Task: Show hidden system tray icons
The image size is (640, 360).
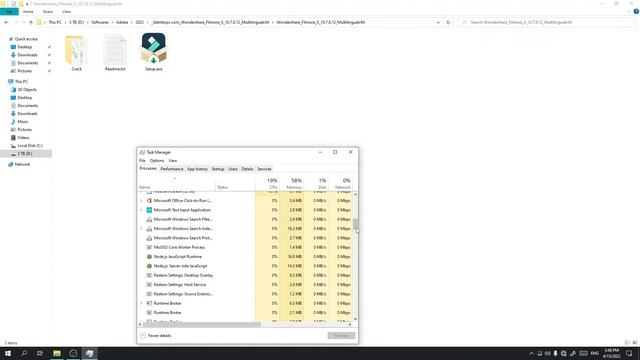Action: (x=531, y=353)
